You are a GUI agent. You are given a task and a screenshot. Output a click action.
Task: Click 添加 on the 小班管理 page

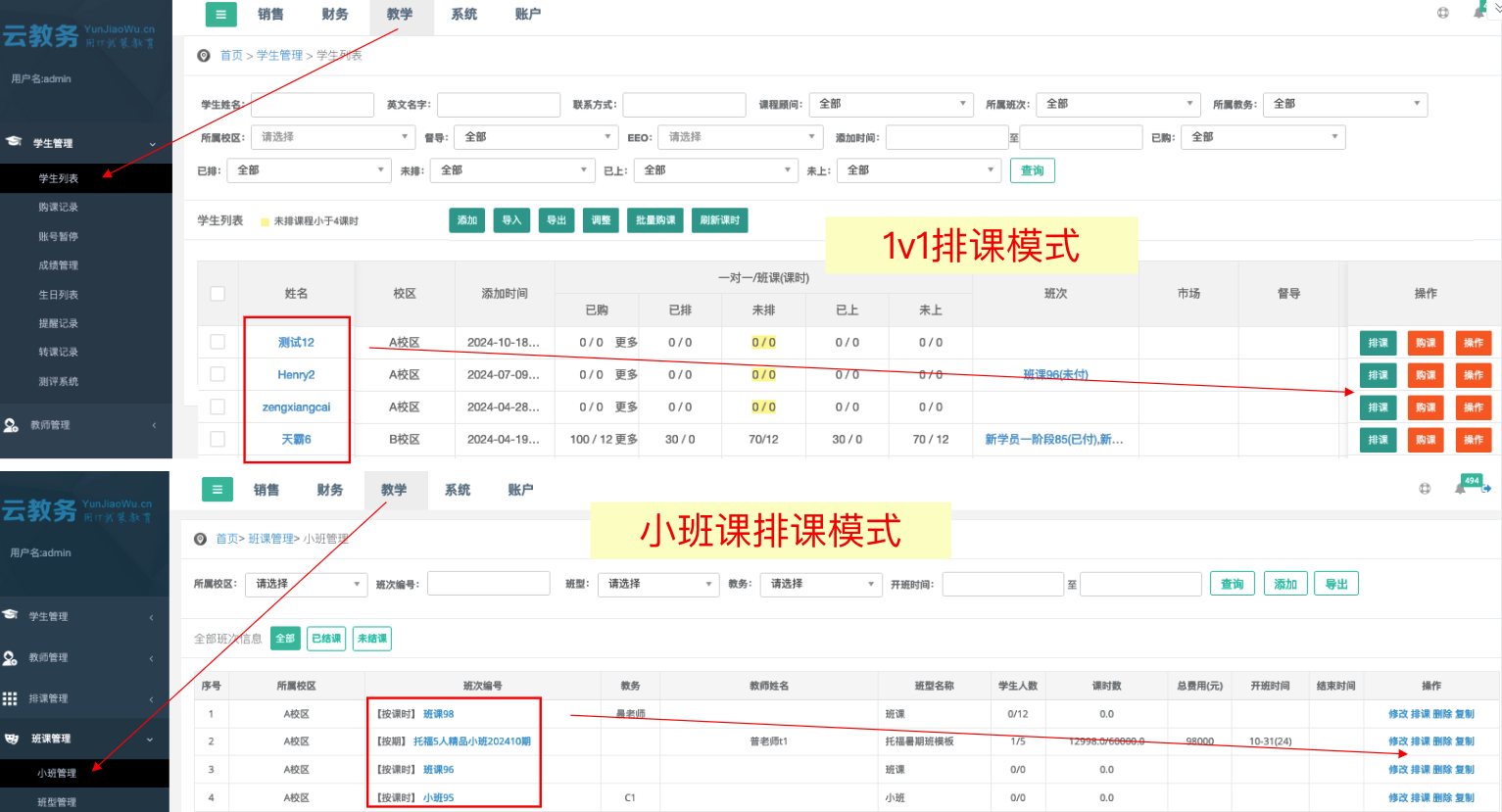tap(1285, 584)
